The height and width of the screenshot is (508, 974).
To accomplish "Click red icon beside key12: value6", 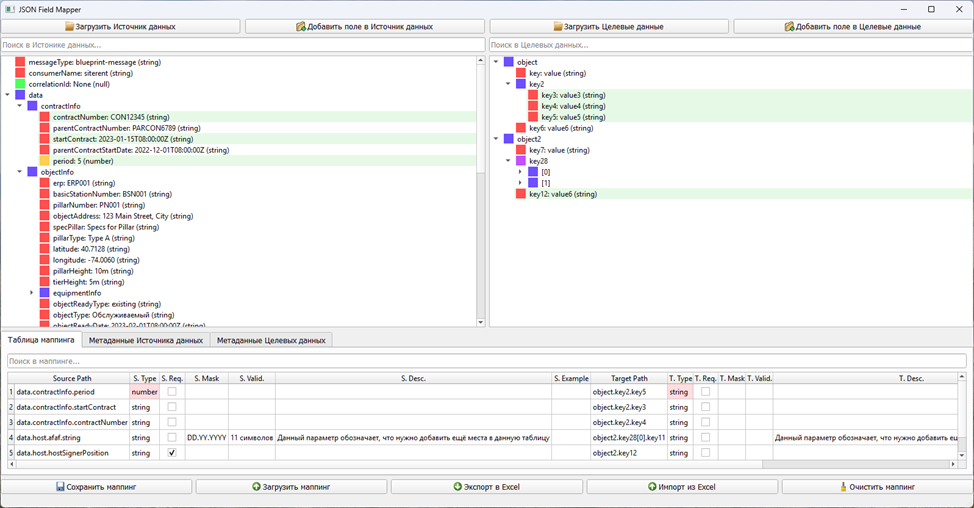I will click(521, 194).
